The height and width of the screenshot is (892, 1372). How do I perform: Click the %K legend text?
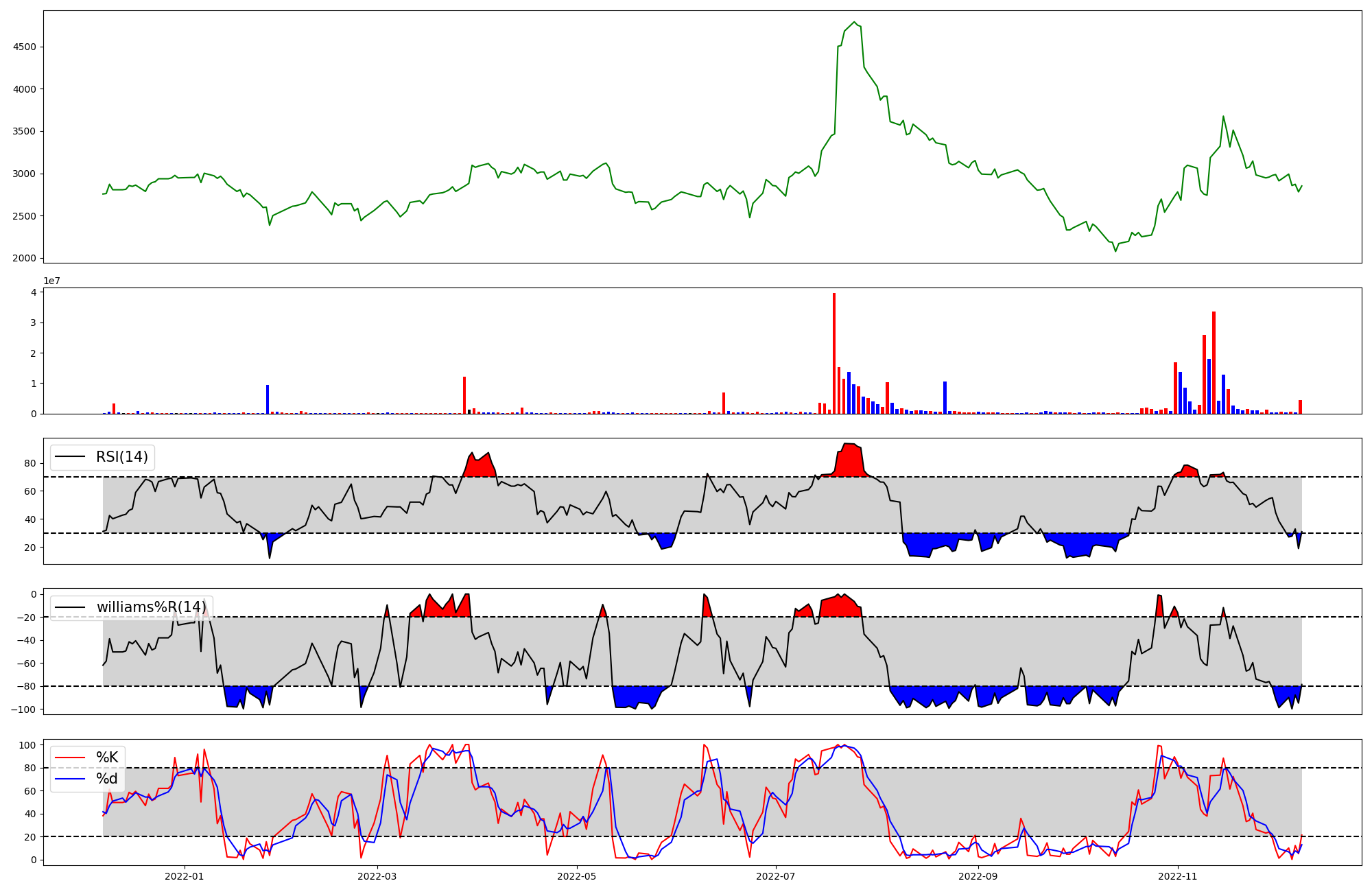(107, 758)
